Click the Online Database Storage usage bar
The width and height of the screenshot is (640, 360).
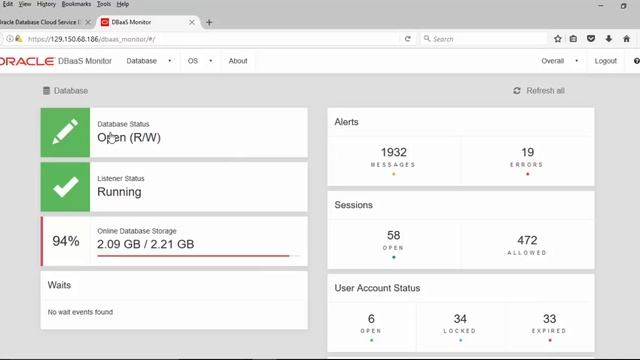pos(198,256)
